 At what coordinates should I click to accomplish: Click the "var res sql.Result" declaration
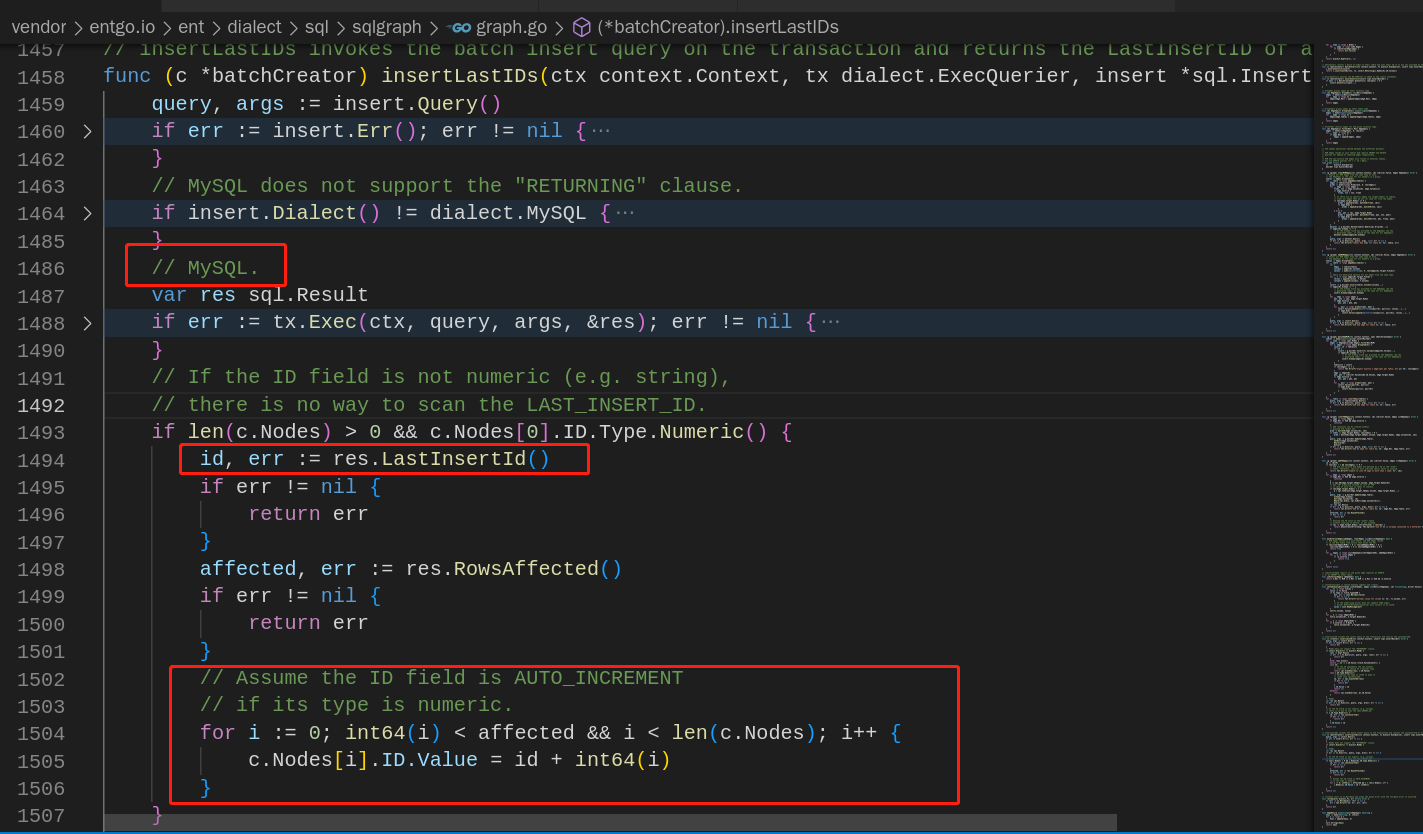[260, 296]
